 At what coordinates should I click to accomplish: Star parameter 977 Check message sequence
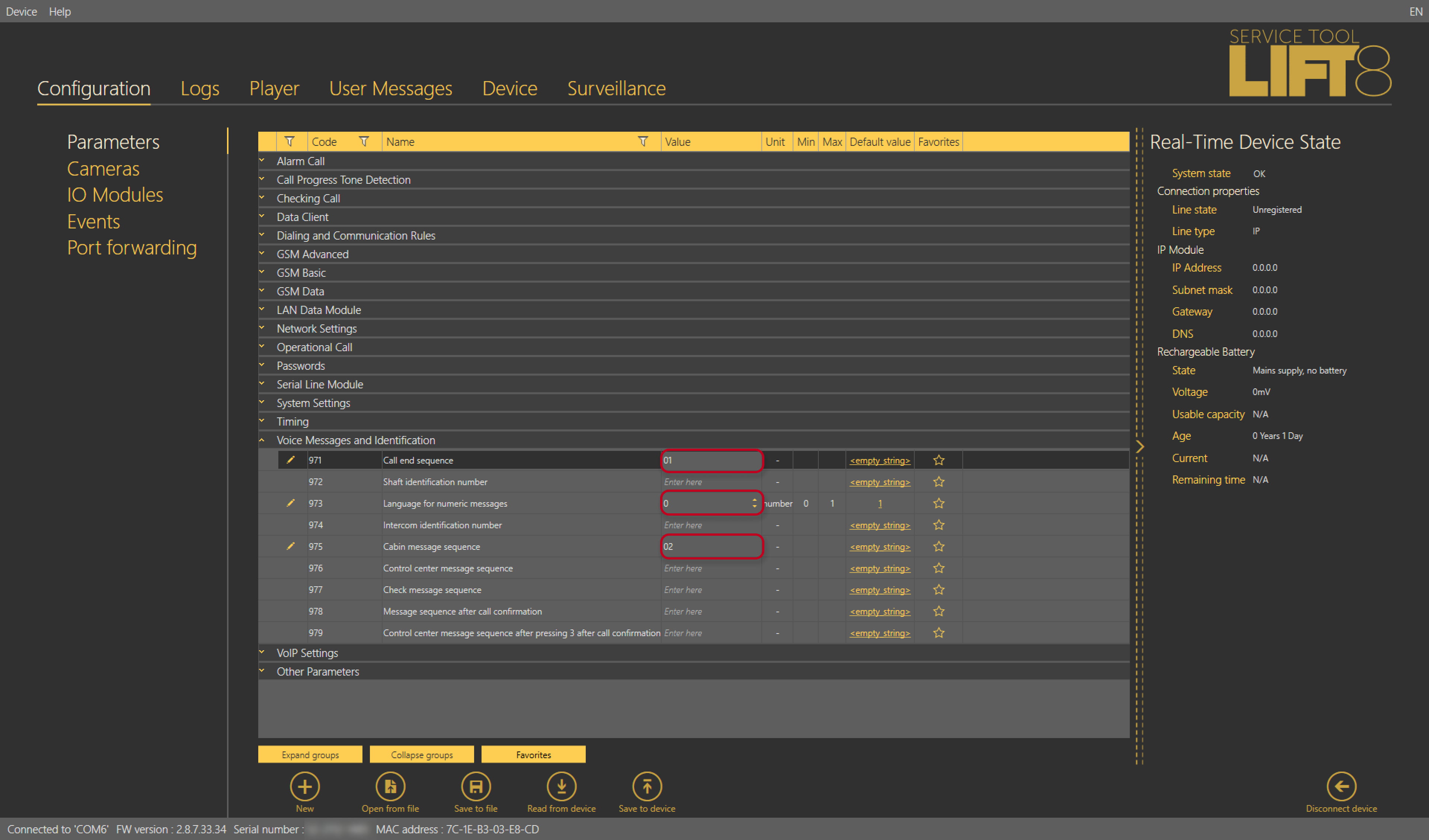point(939,590)
